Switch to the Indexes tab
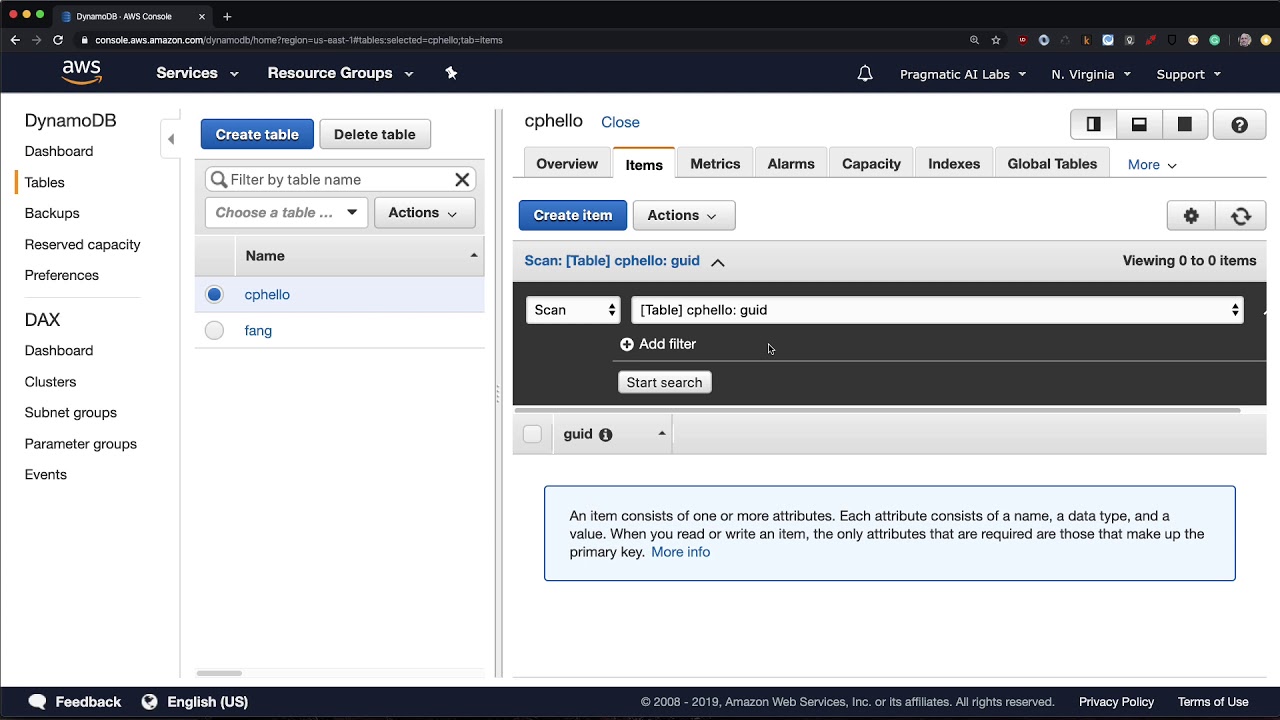Screen dimensions: 1280x720 [954, 164]
